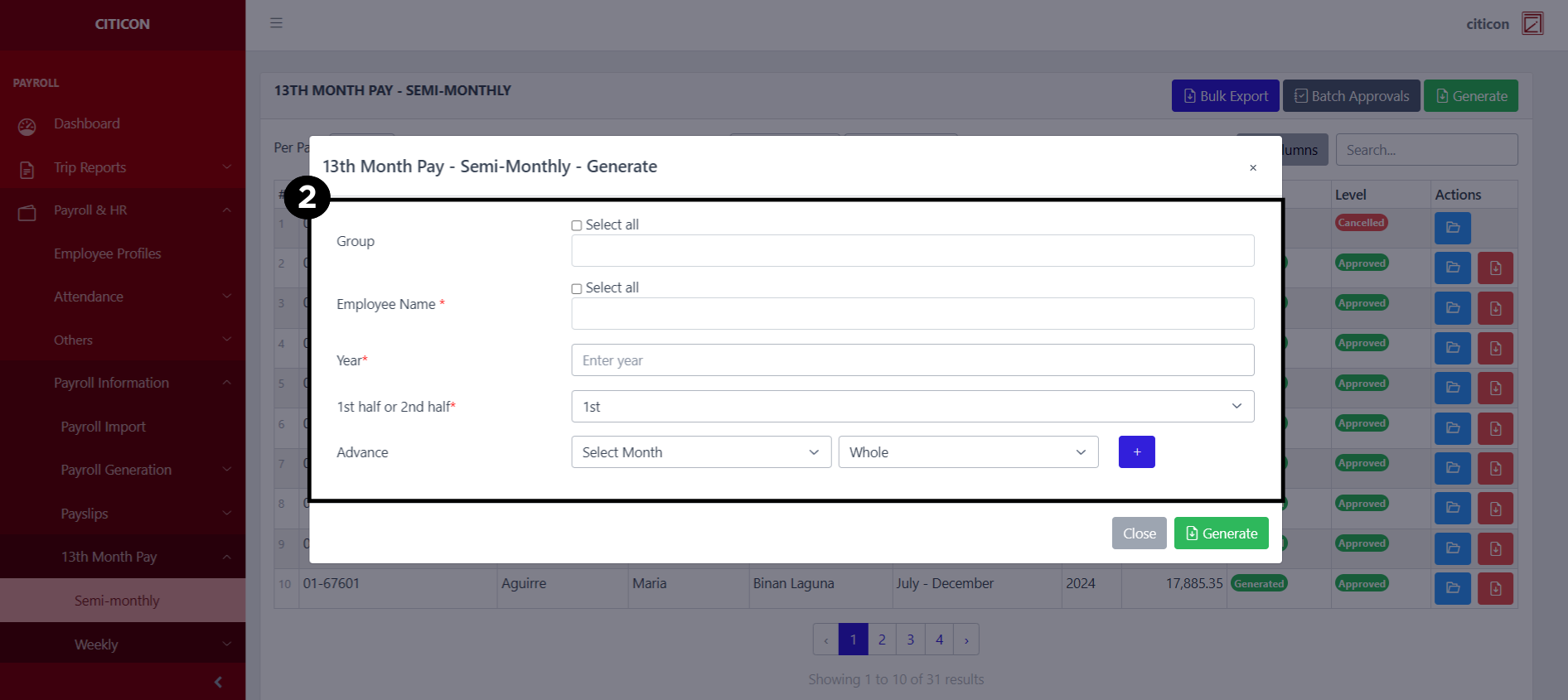
Task: Click the Generate button in page header
Action: click(x=1471, y=96)
